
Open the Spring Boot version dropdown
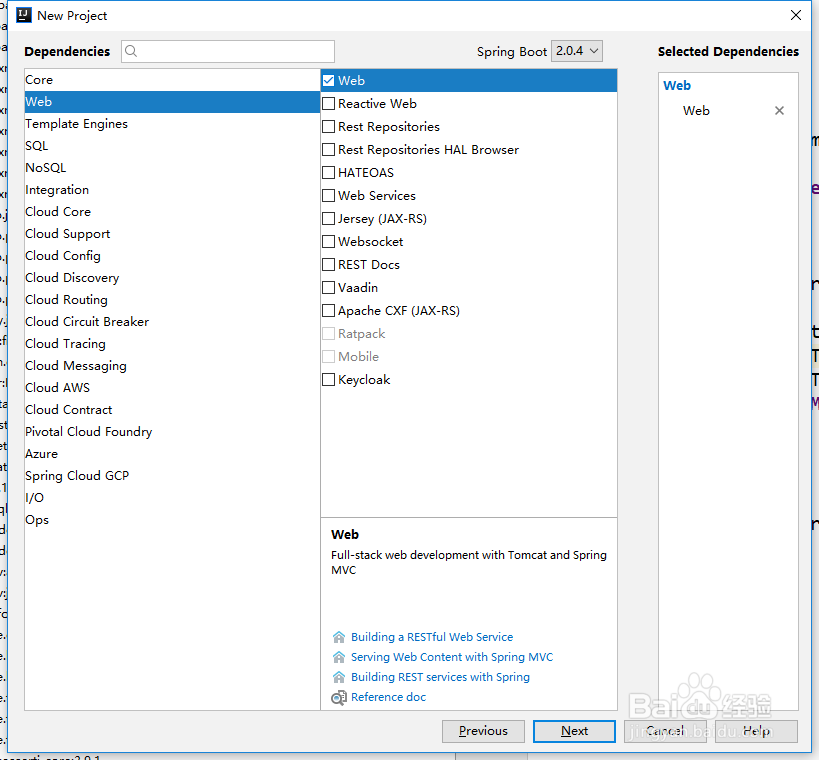pyautogui.click(x=577, y=51)
